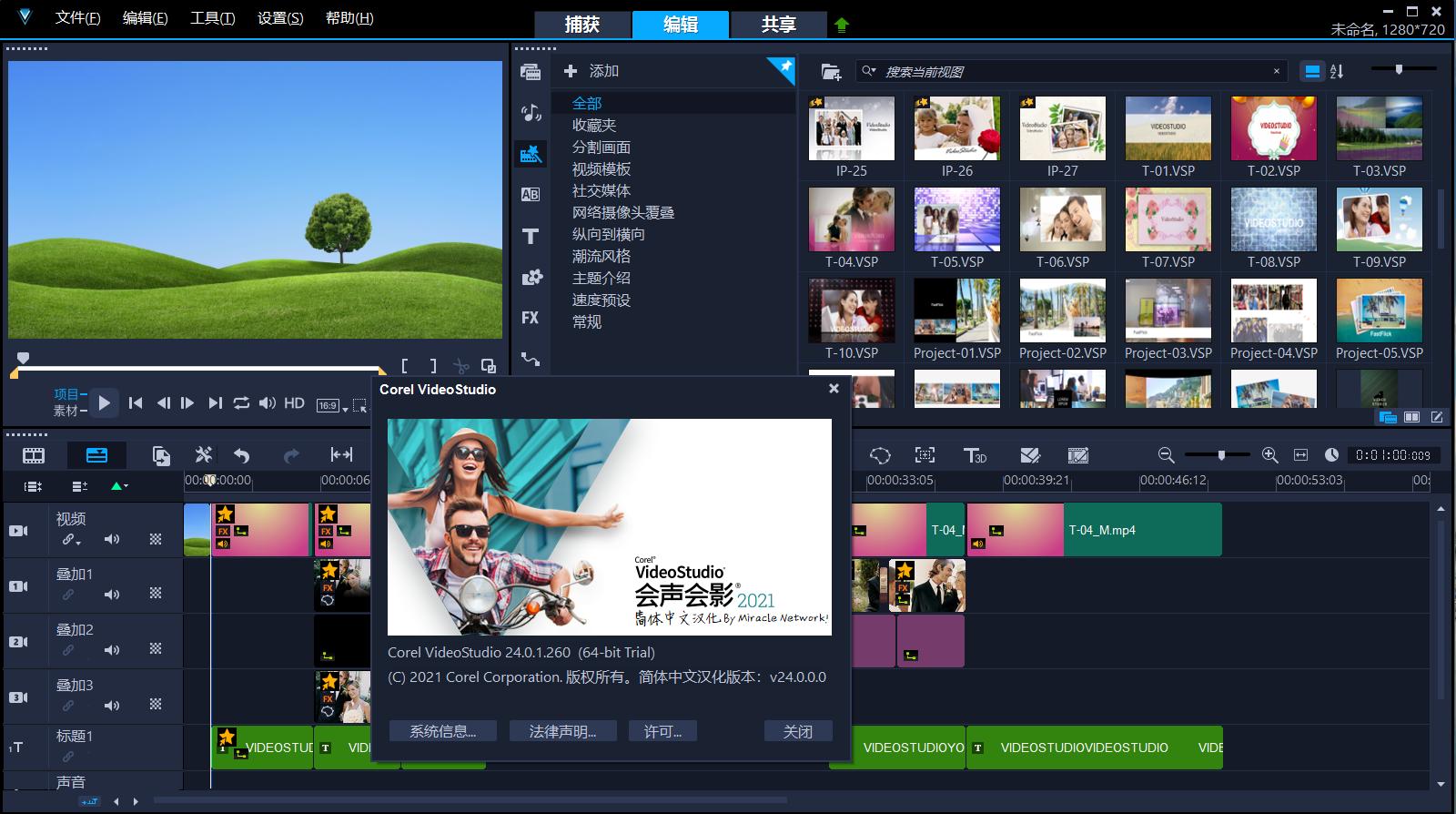The width and height of the screenshot is (1456, 814).
Task: Open the Title (T) library icon
Action: (531, 236)
